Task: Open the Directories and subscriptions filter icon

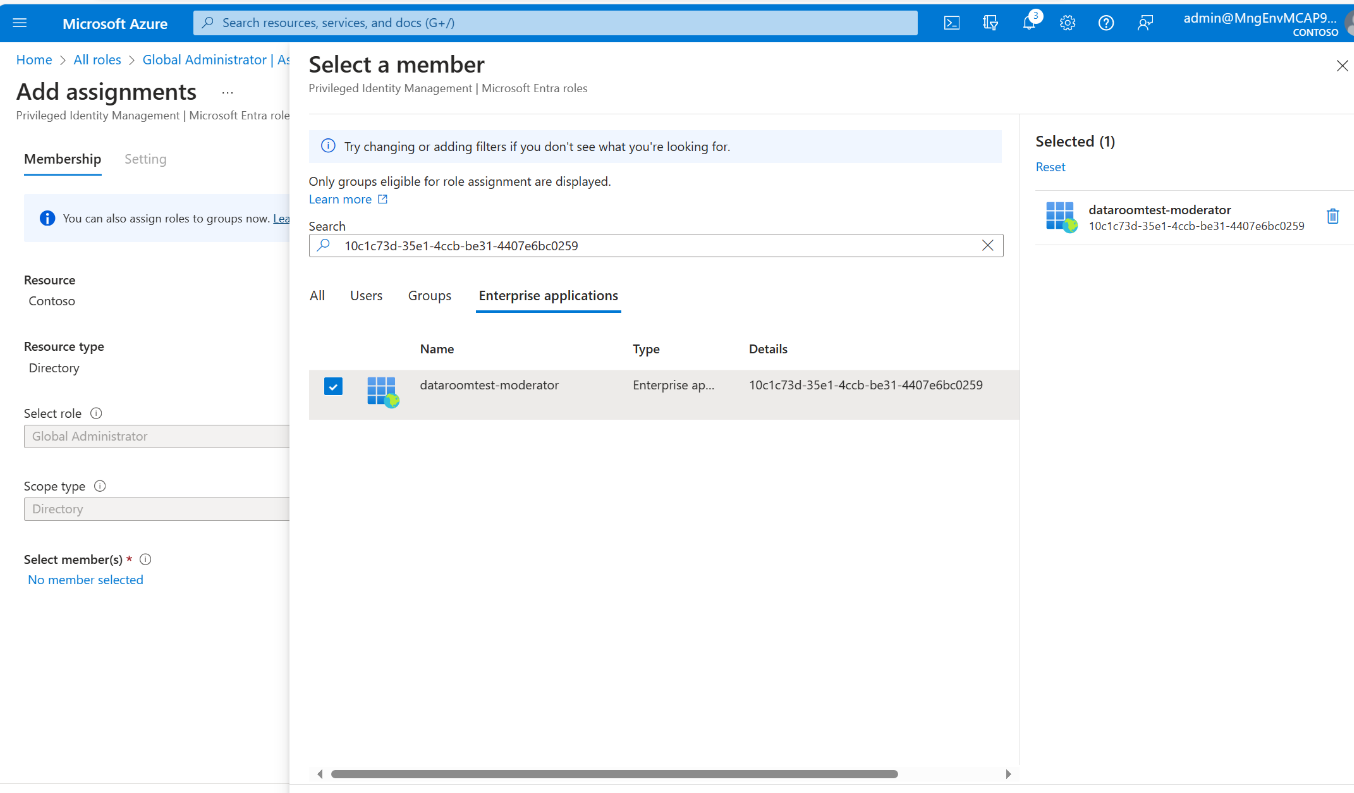Action: pos(991,23)
